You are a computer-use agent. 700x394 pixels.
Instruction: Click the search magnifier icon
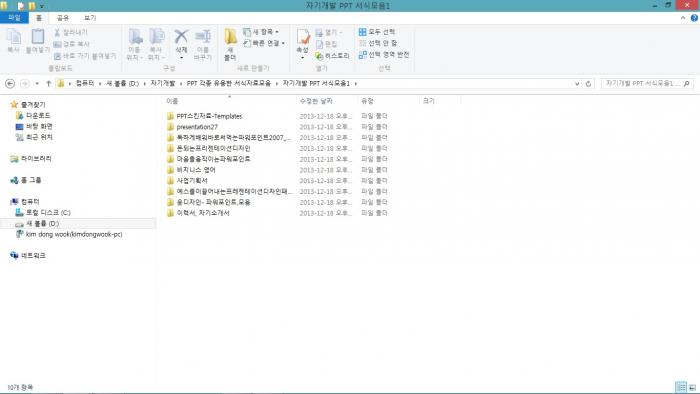(687, 83)
